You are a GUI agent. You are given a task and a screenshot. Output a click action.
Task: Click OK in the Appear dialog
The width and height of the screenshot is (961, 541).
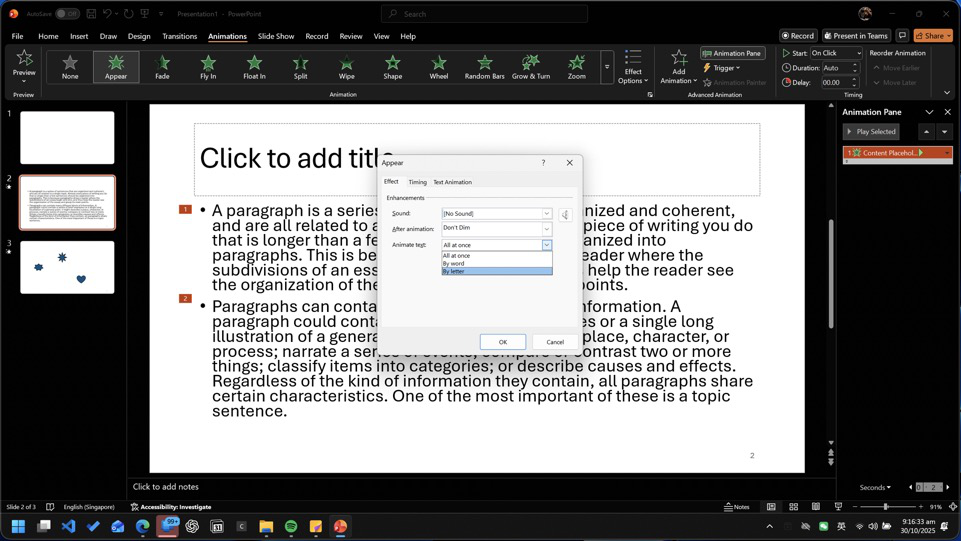(x=503, y=342)
